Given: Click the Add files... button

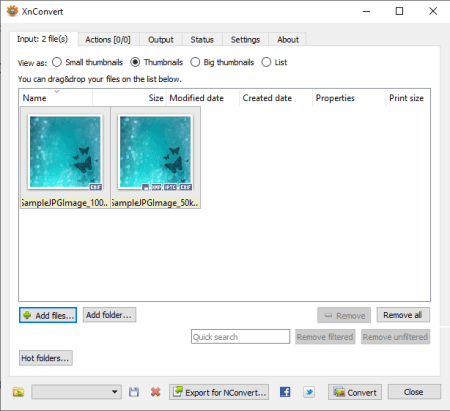Looking at the screenshot, I should tap(48, 315).
